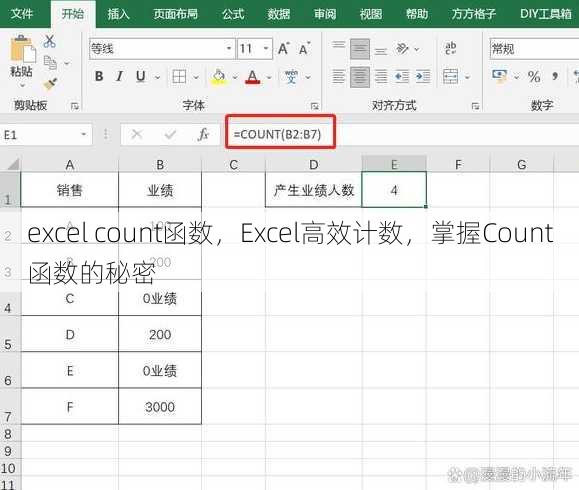Decrease font size with smaller A

(304, 48)
